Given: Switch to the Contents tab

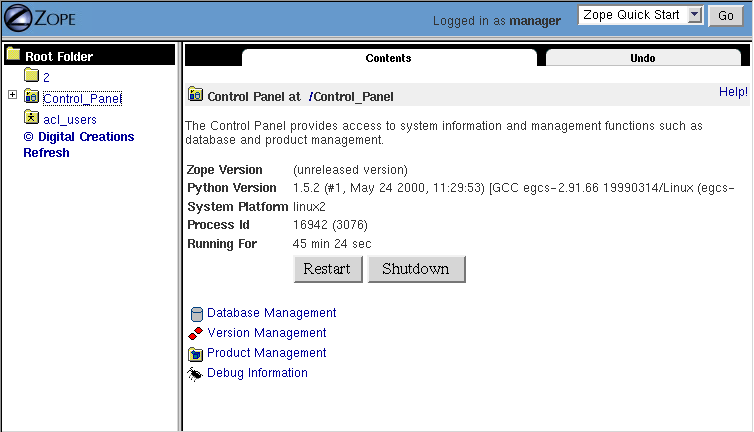Looking at the screenshot, I should [x=388, y=58].
